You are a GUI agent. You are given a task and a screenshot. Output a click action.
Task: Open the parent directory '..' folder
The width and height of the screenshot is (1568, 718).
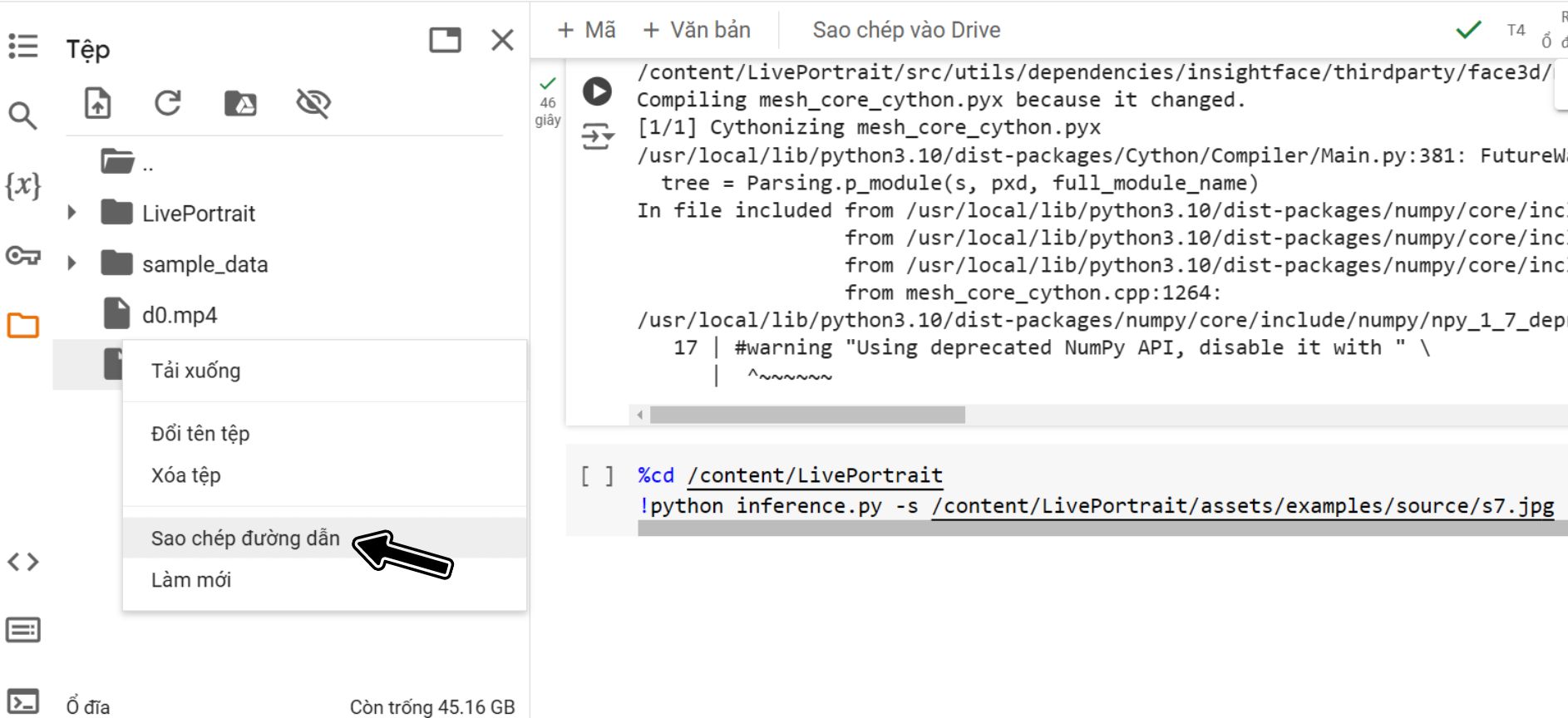coord(127,161)
